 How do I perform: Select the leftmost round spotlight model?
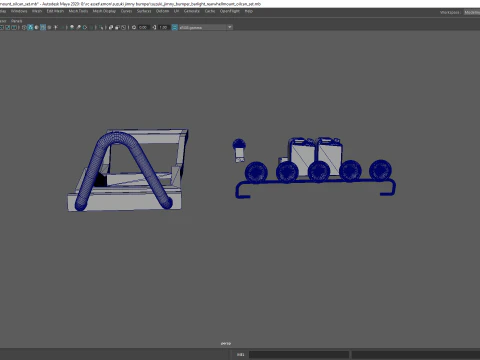tap(256, 172)
